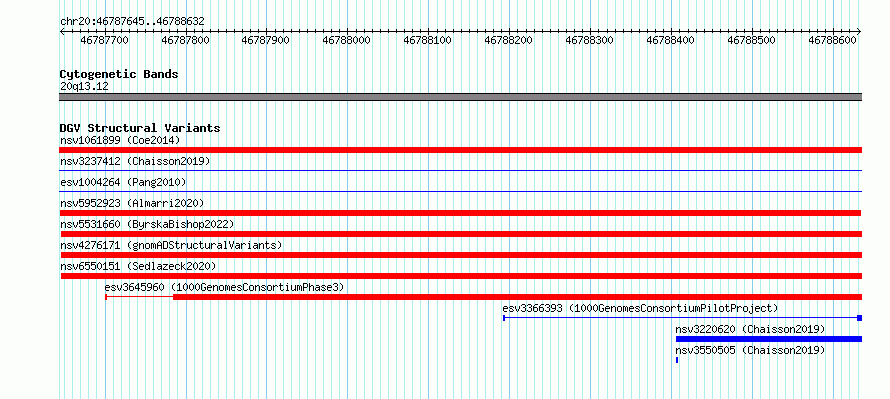
Task: Click the nsv6550151 (Sedlazeck2020) label
Action: click(138, 266)
